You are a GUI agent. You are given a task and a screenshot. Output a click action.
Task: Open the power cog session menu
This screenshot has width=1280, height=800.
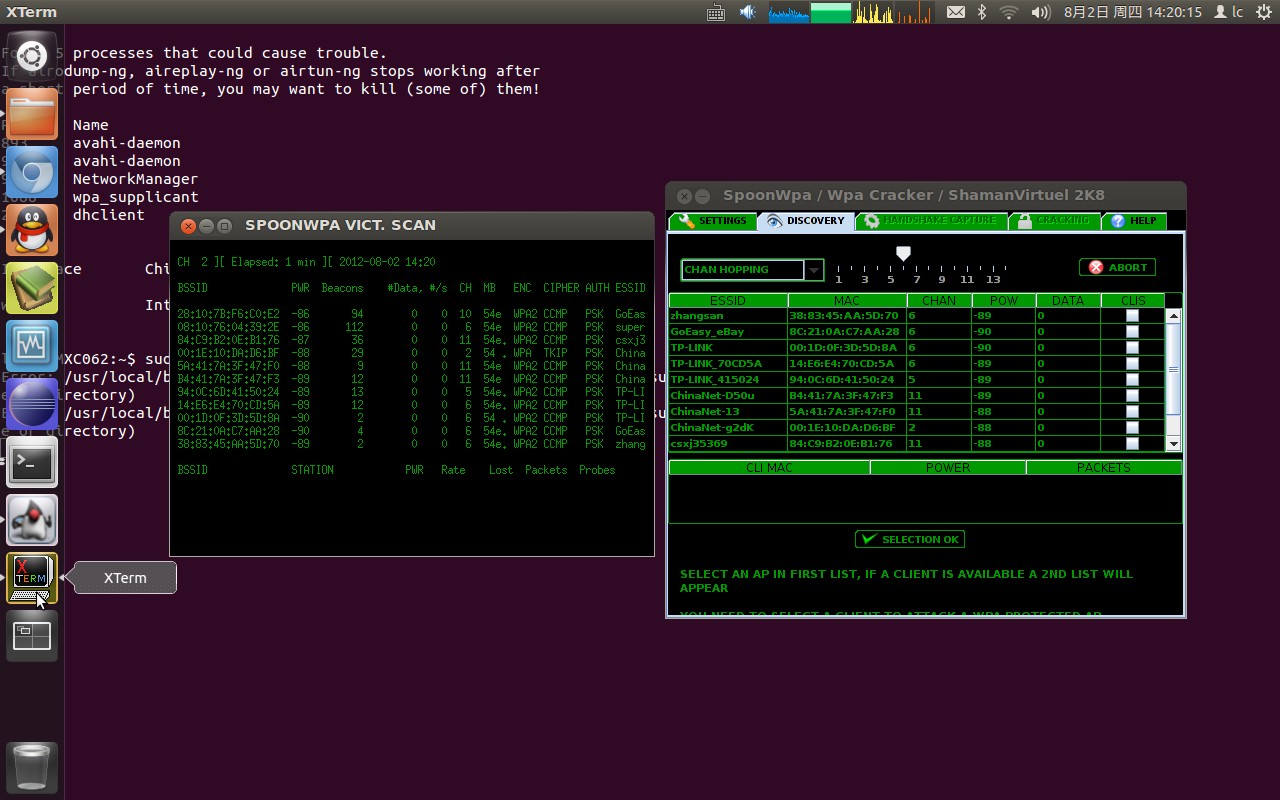tap(1263, 12)
